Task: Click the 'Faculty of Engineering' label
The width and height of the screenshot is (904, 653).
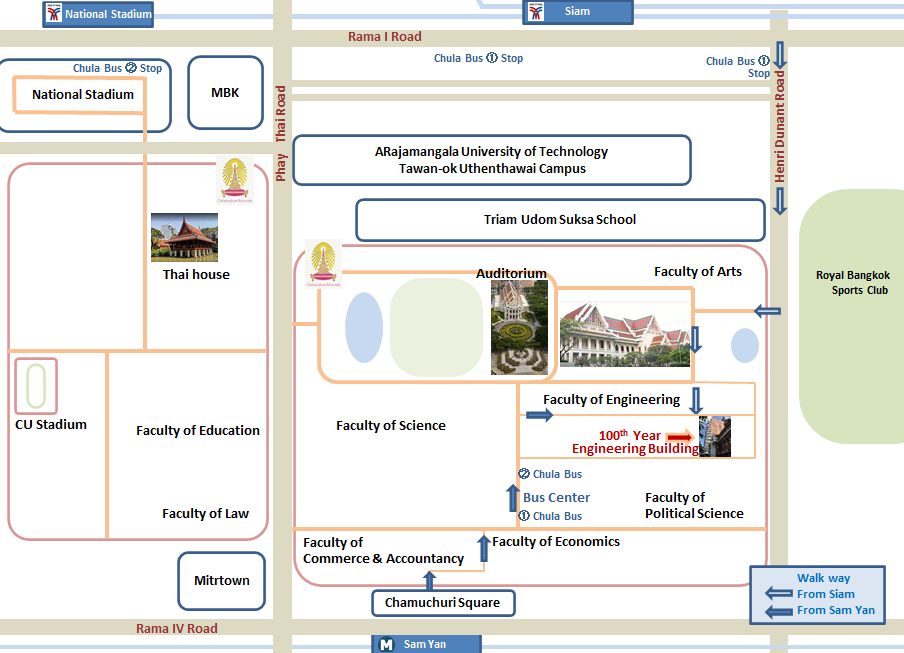Action: coord(612,399)
